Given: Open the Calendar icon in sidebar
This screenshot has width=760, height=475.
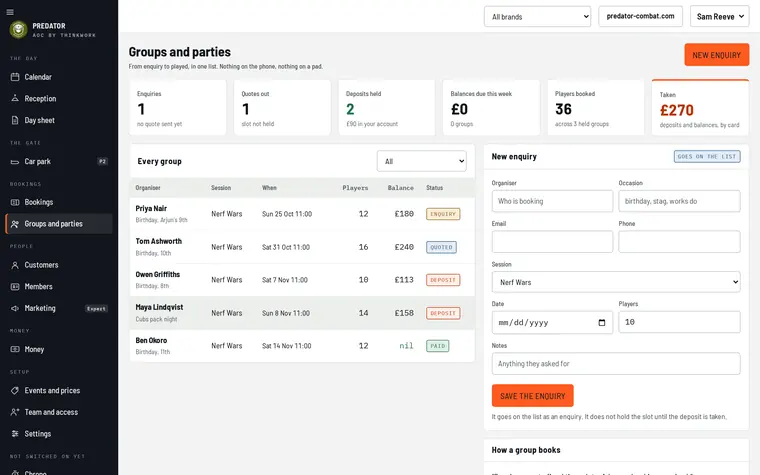Looking at the screenshot, I should (x=15, y=77).
